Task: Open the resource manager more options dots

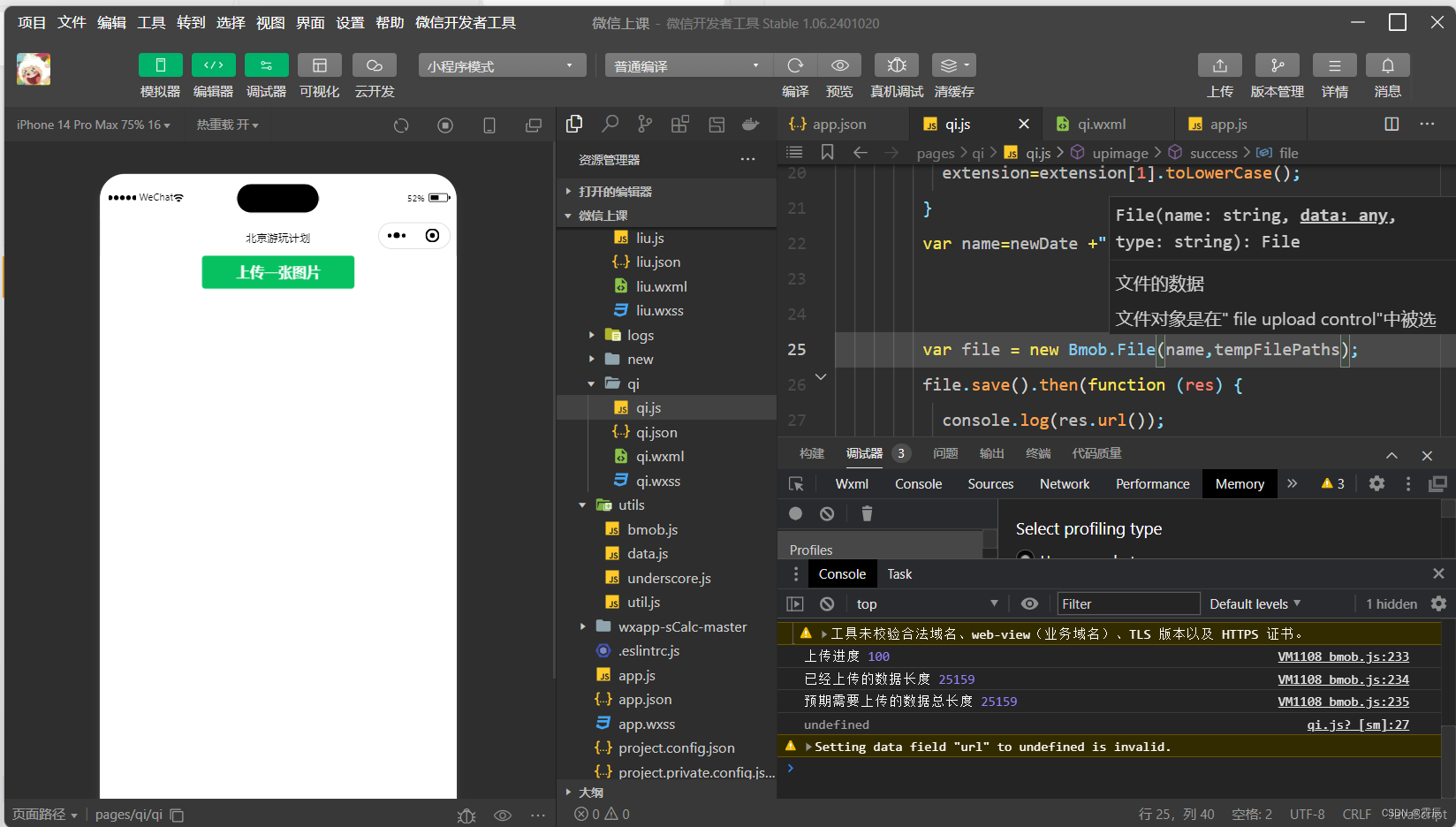Action: click(x=748, y=160)
